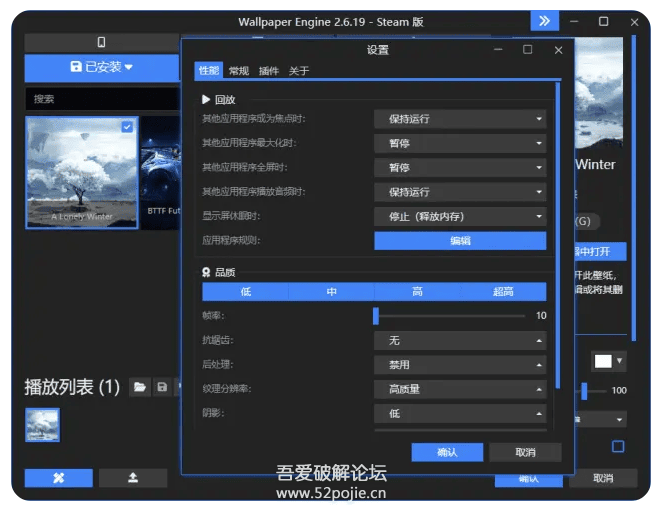The width and height of the screenshot is (665, 510).
Task: Switch to the 关于 about tab
Action: click(299, 71)
